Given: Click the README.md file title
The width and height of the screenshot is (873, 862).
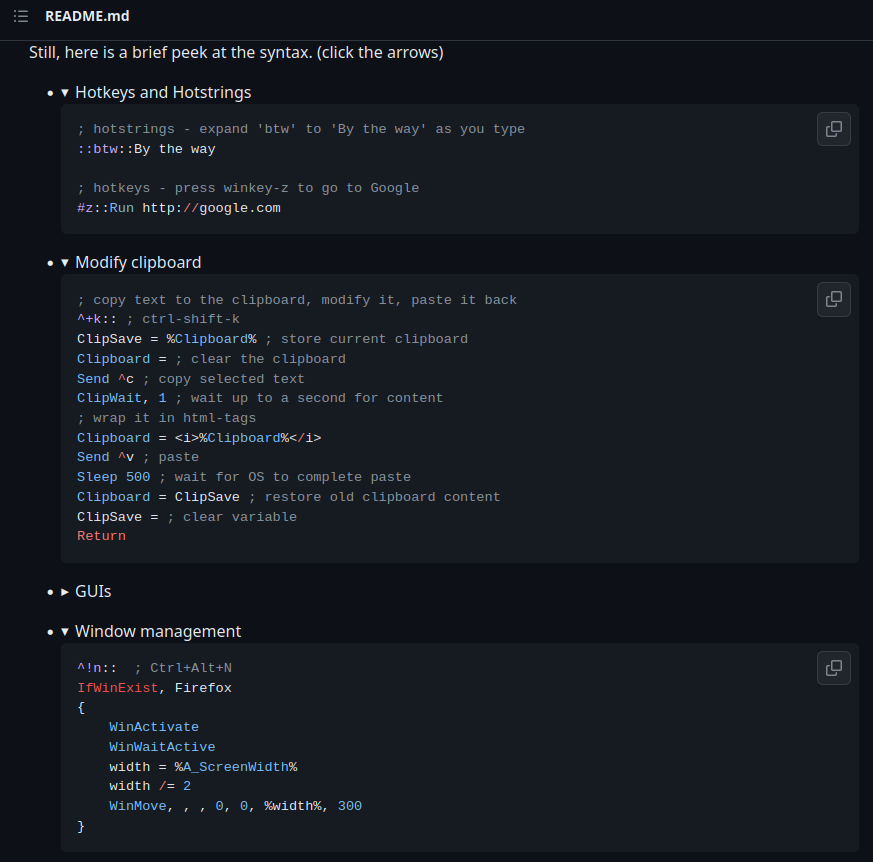Looking at the screenshot, I should pos(87,17).
